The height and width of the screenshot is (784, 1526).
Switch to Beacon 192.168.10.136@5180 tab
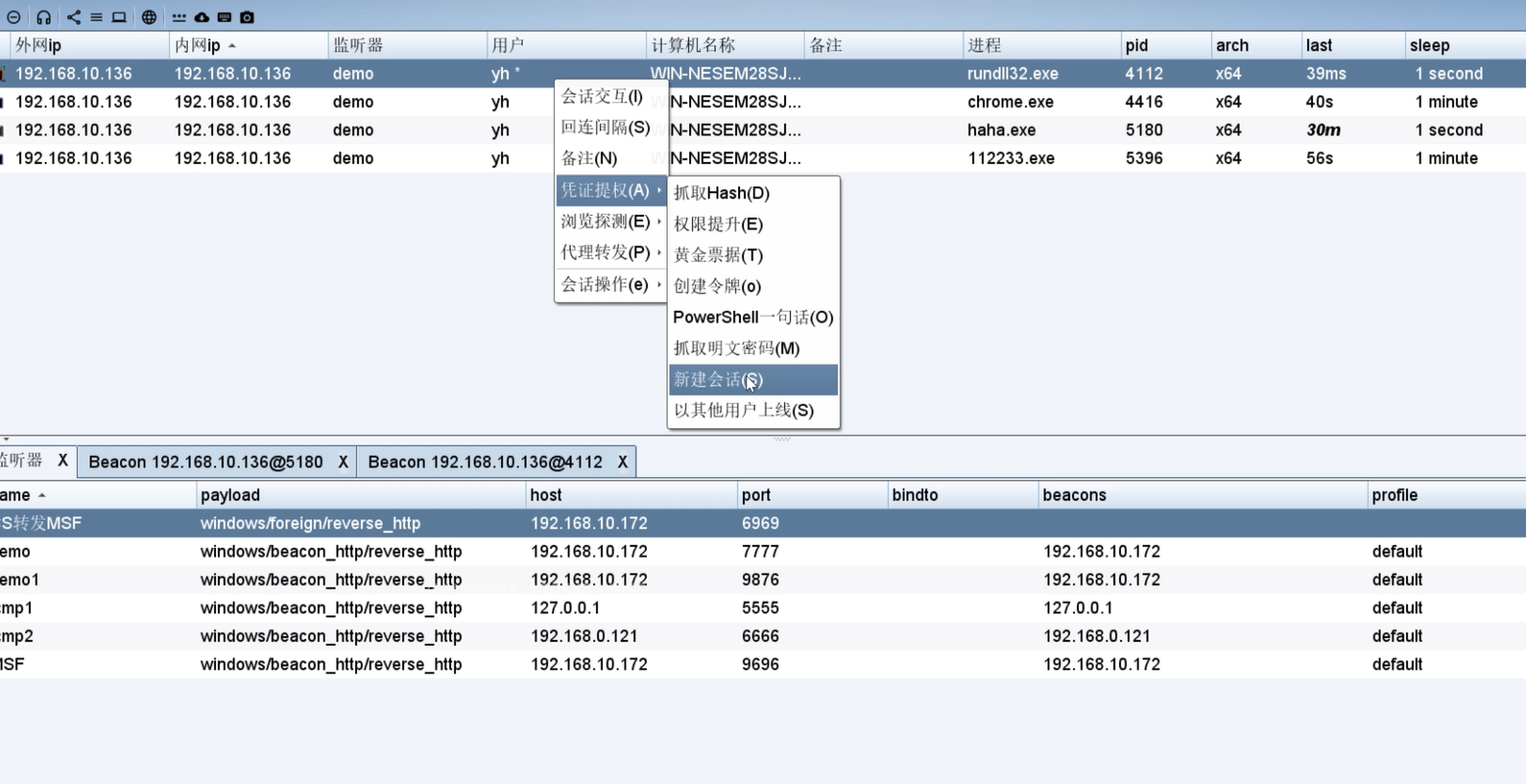coord(205,462)
